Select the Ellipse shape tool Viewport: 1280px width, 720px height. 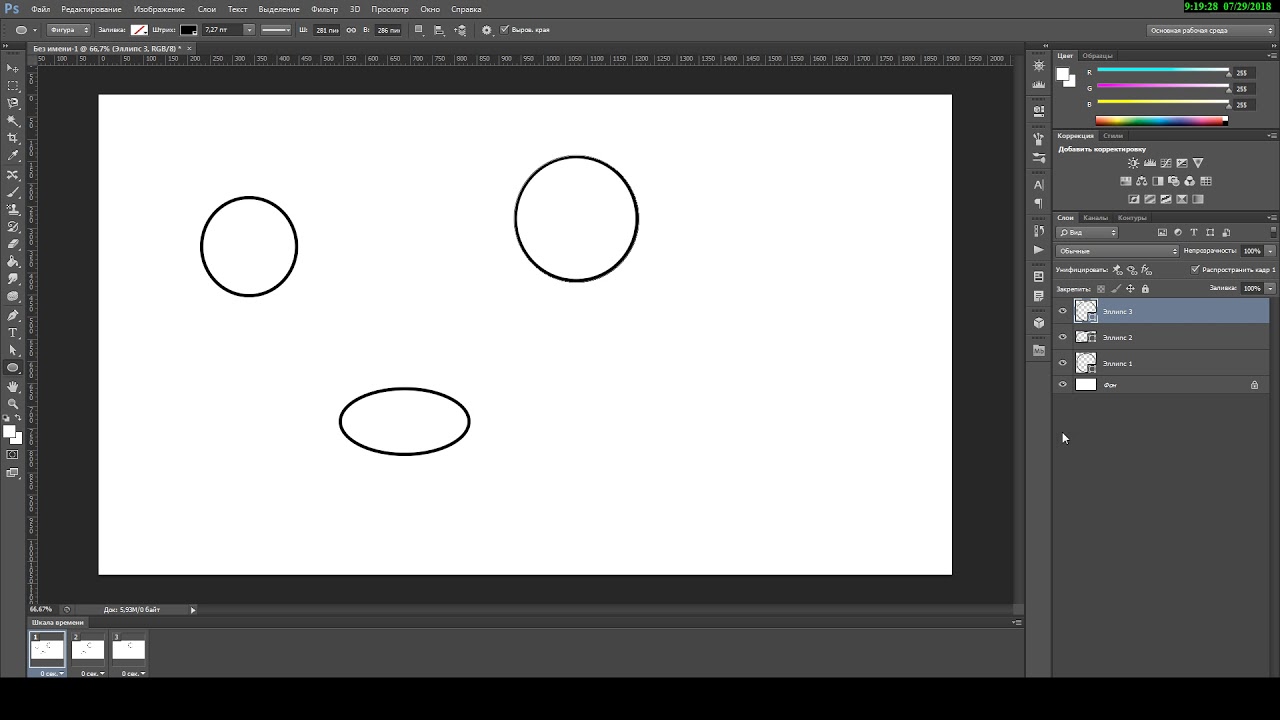click(x=13, y=368)
